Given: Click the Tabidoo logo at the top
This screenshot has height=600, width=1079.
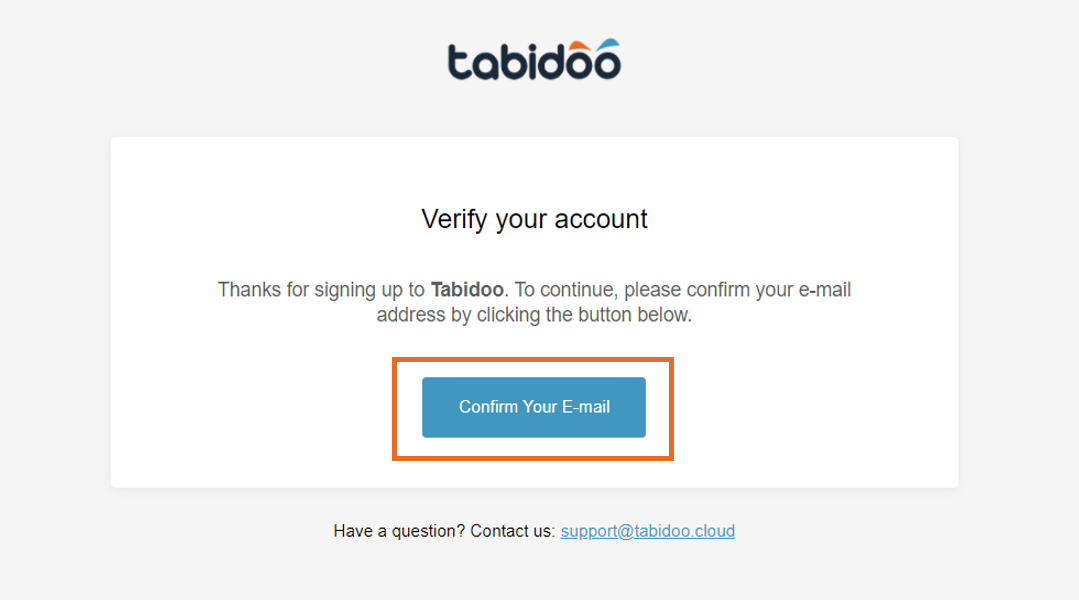Looking at the screenshot, I should click(534, 60).
